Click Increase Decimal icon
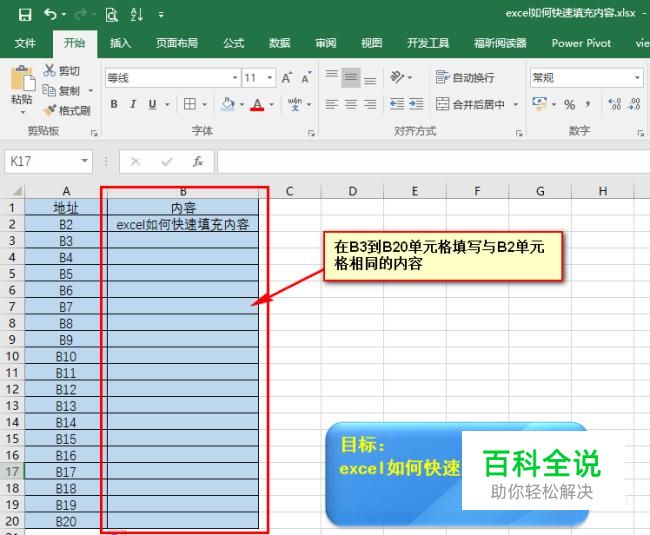This screenshot has width=650, height=535. click(614, 104)
